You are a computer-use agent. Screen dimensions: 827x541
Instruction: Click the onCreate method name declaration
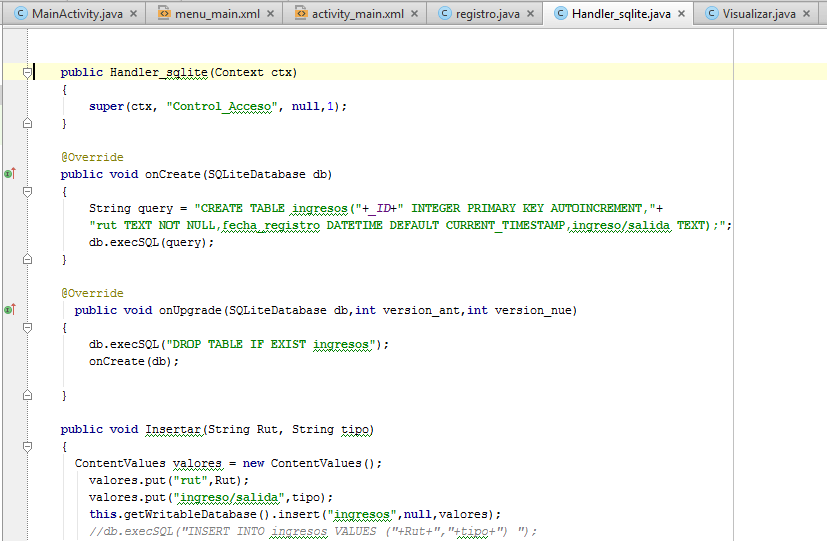click(x=172, y=175)
